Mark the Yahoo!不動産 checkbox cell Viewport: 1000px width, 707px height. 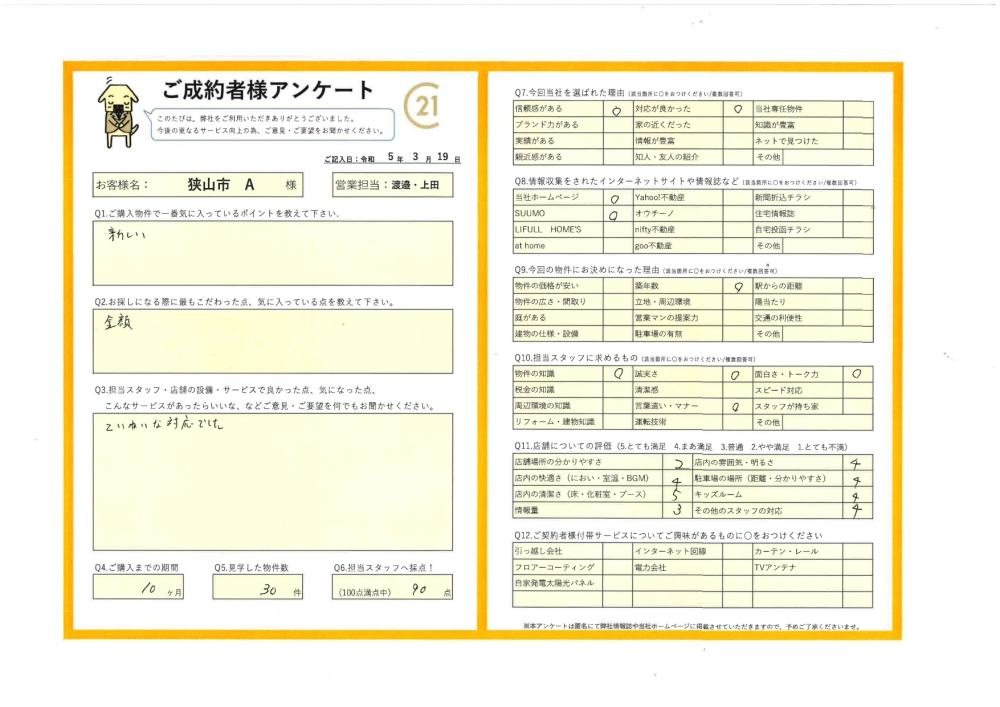tap(738, 198)
